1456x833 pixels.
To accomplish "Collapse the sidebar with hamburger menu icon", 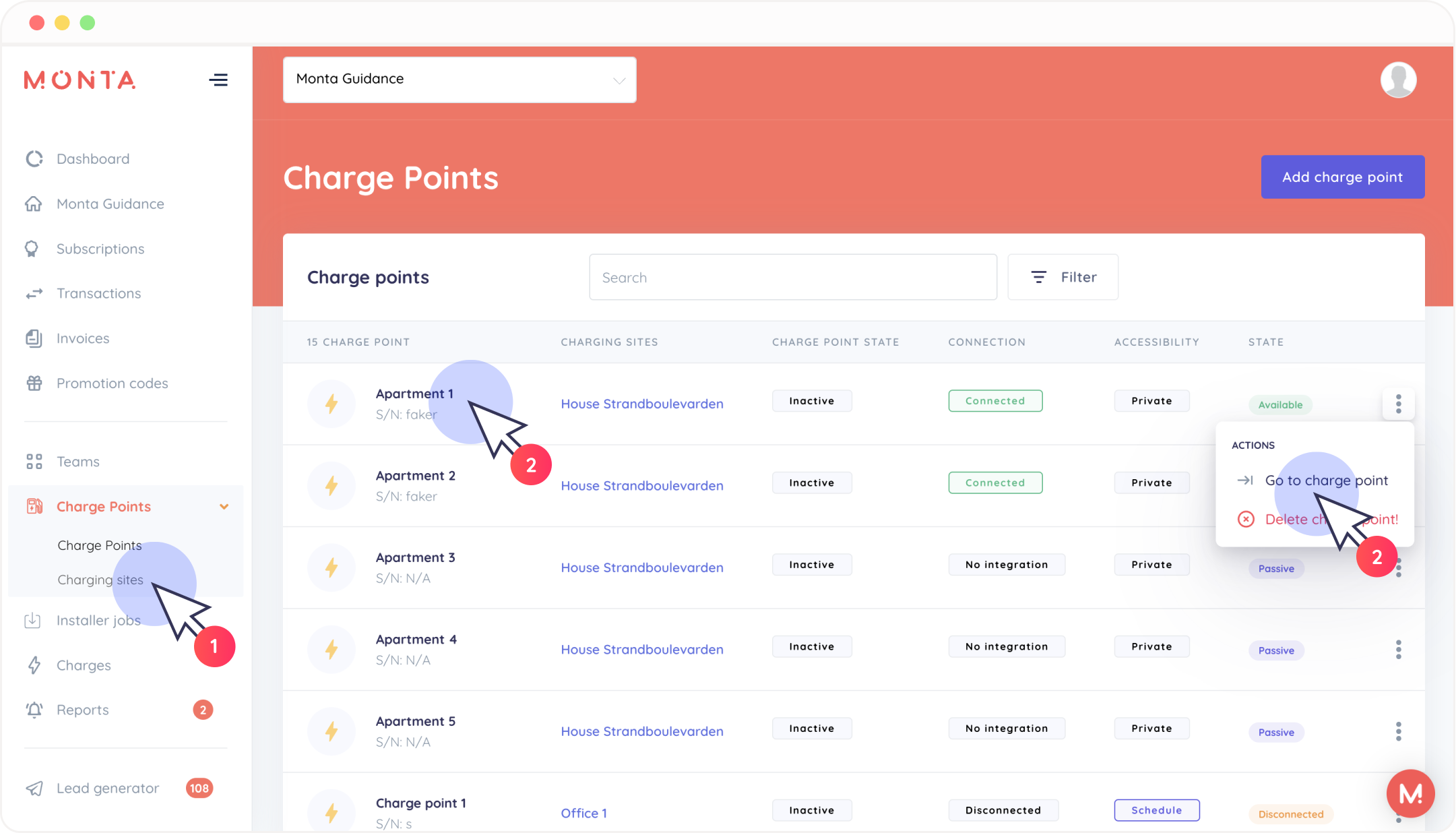I will (218, 80).
